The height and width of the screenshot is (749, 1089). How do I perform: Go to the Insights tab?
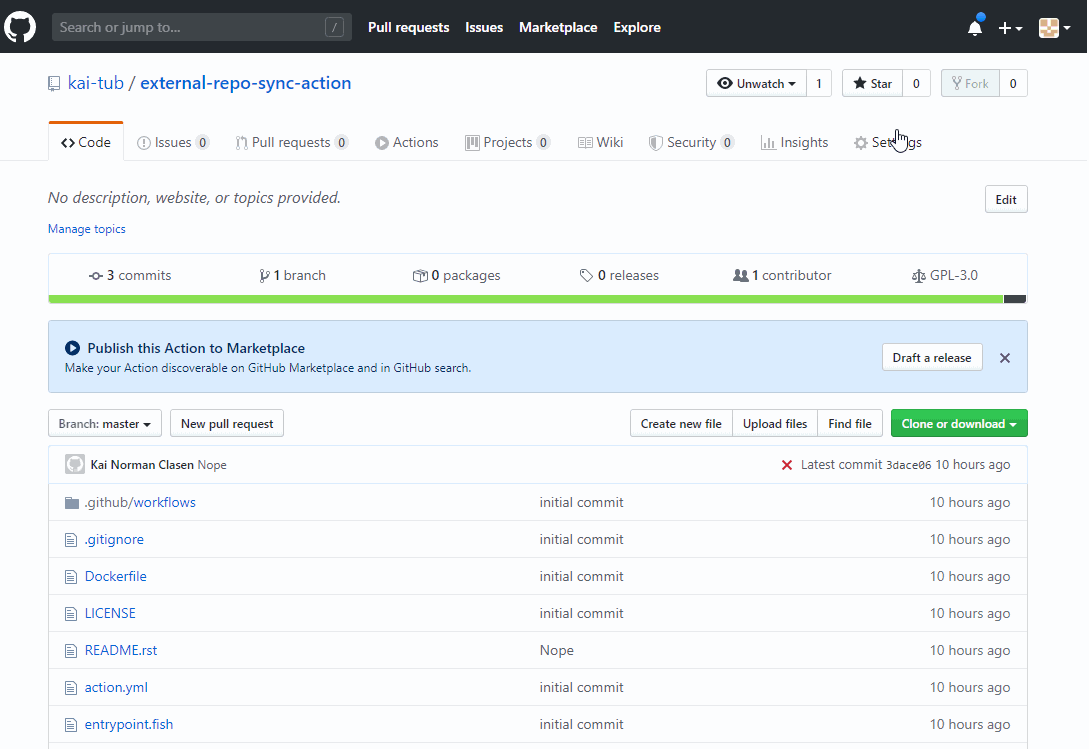[795, 143]
